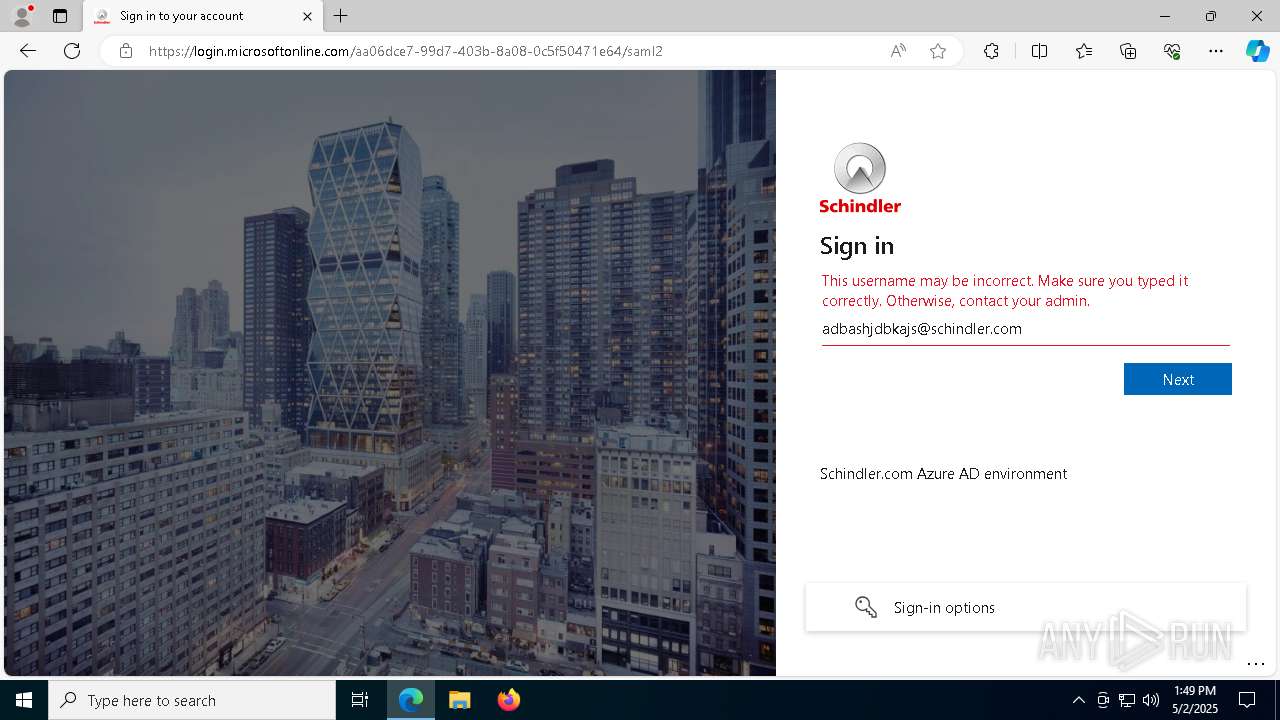Viewport: 1280px width, 720px height.
Task: Open Collections icon
Action: tap(1128, 51)
